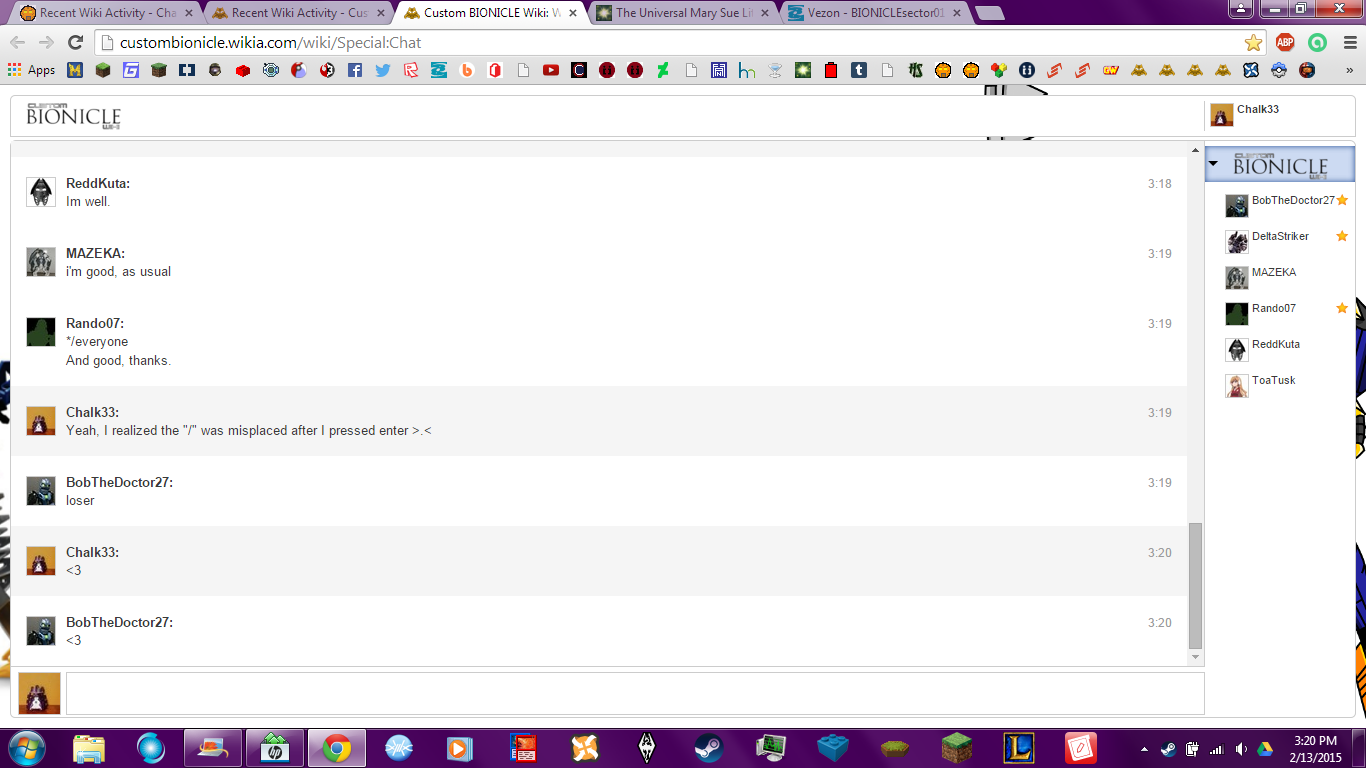1366x768 pixels.
Task: Click the chat scrollbar thumb
Action: (x=1196, y=585)
